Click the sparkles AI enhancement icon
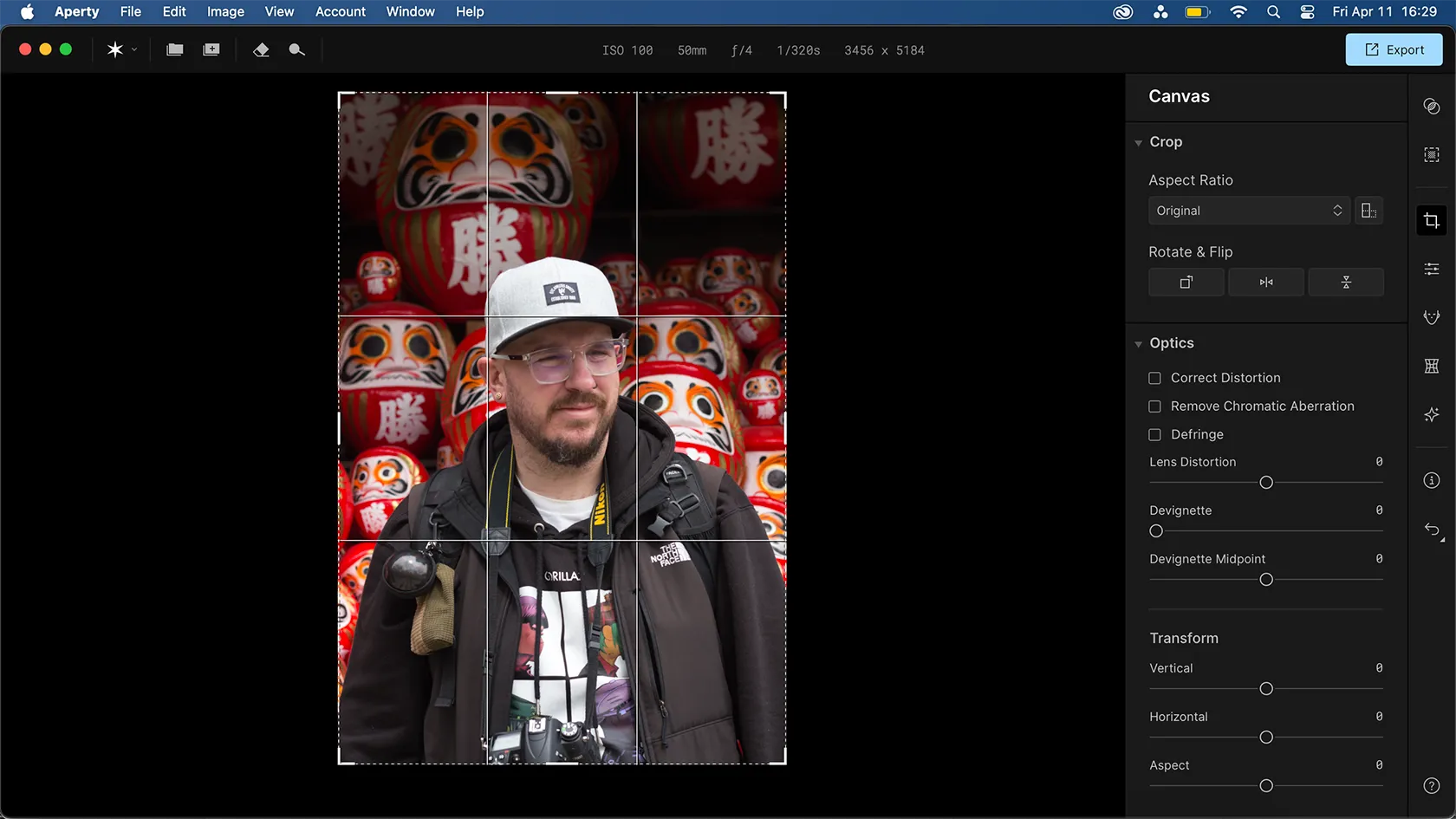The image size is (1456, 819). 1432,414
